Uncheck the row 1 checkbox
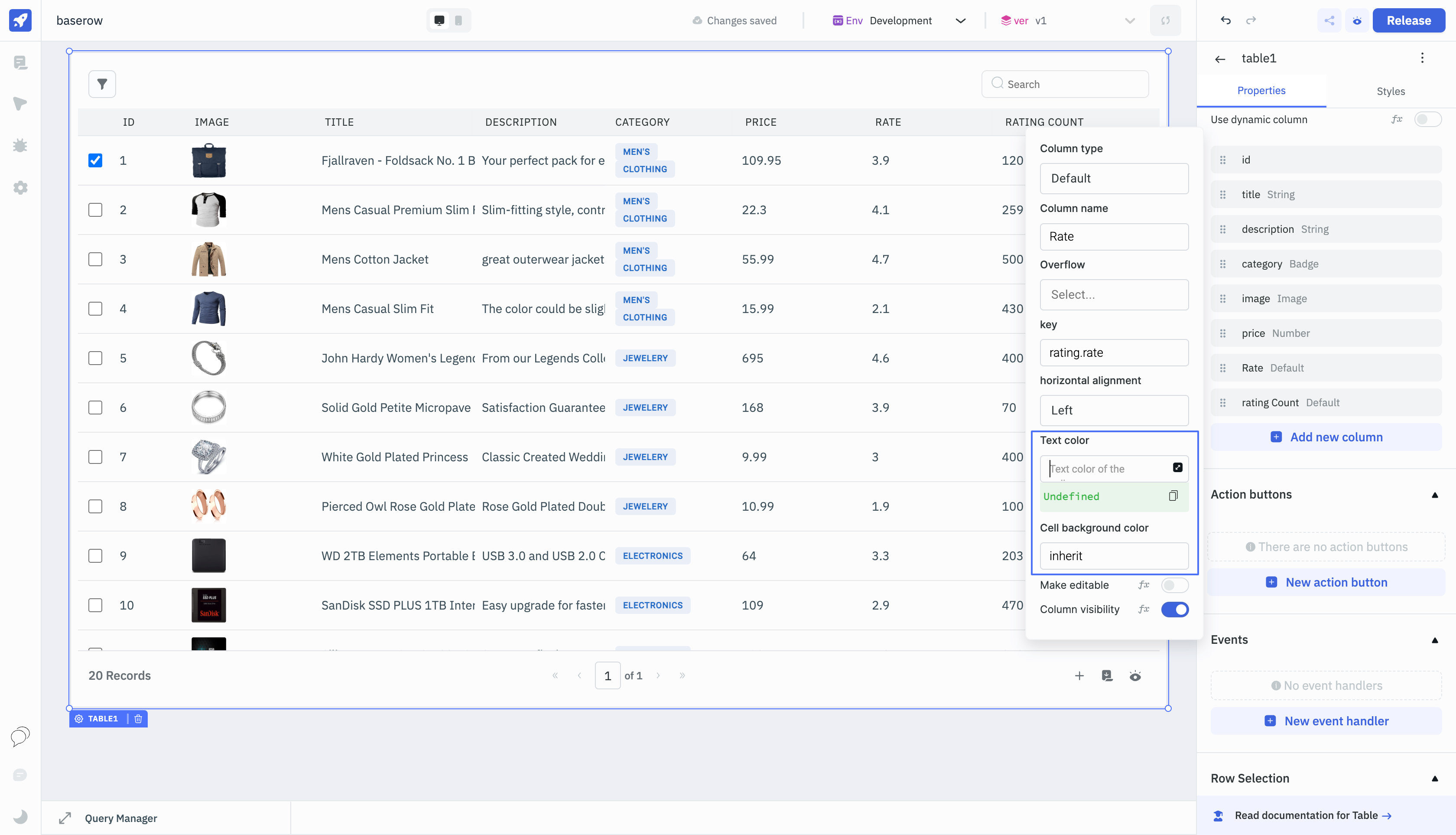 pos(95,160)
